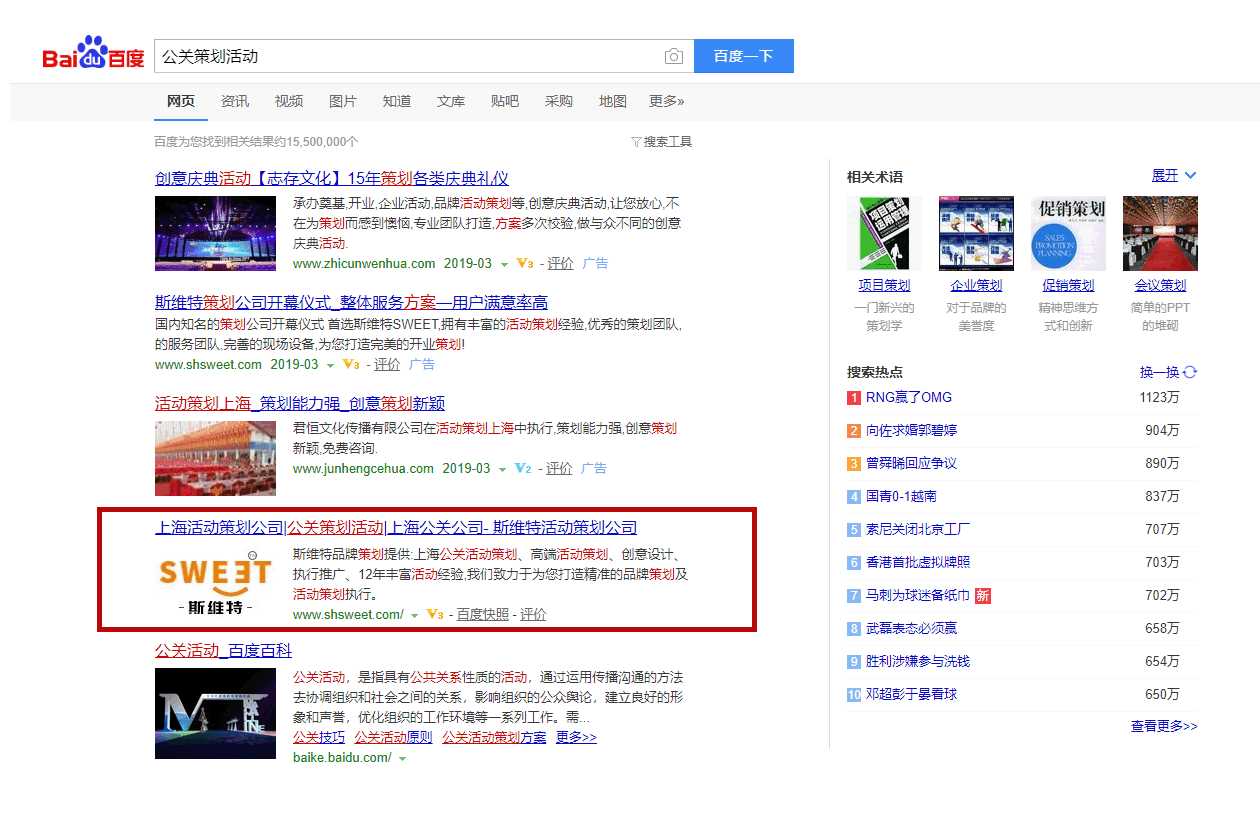This screenshot has width=1260, height=817.
Task: Expand dropdown arrow after shsweet.com 2019-03
Action: (x=330, y=366)
